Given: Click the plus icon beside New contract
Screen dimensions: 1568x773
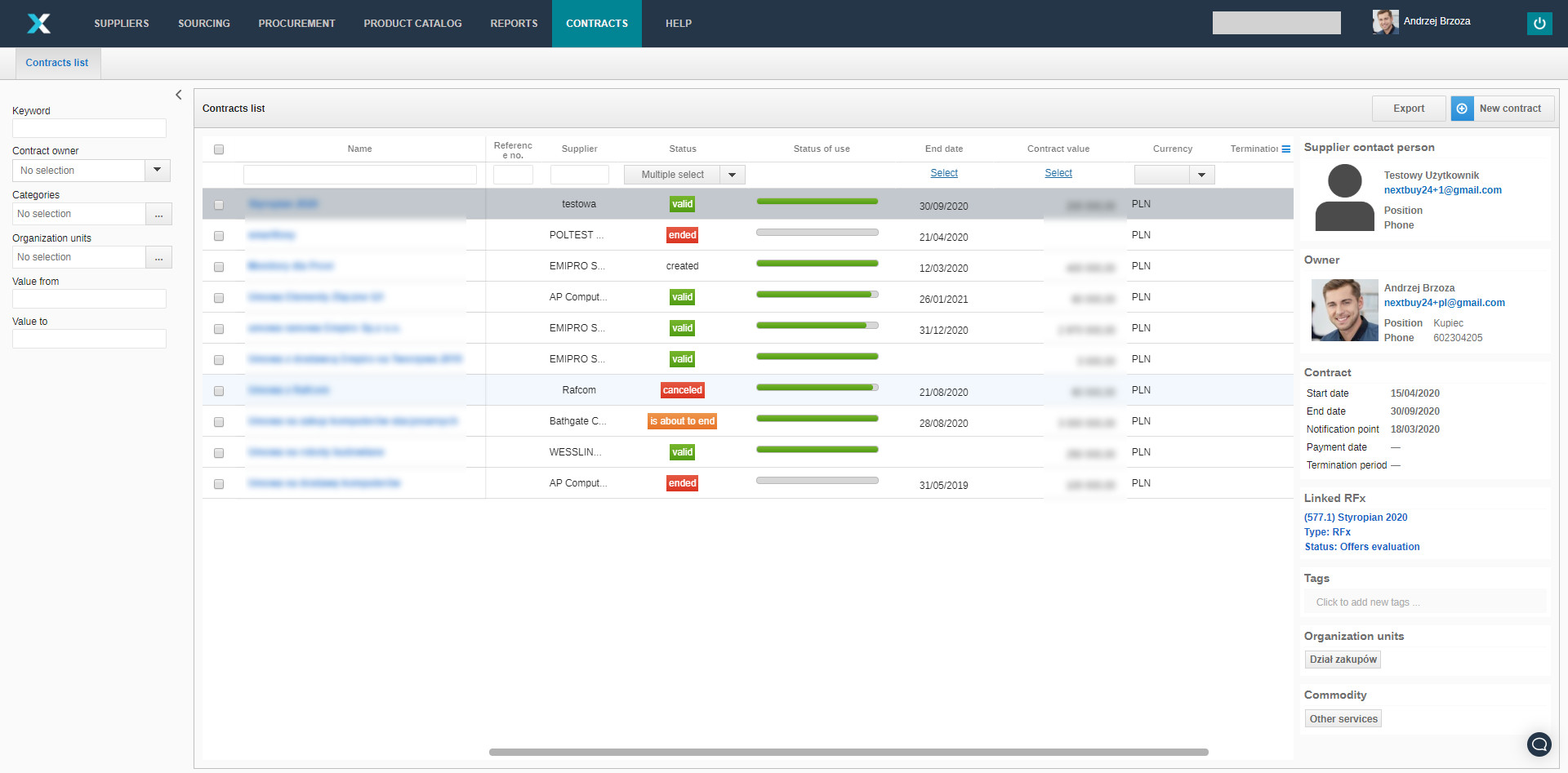Looking at the screenshot, I should pyautogui.click(x=1462, y=109).
